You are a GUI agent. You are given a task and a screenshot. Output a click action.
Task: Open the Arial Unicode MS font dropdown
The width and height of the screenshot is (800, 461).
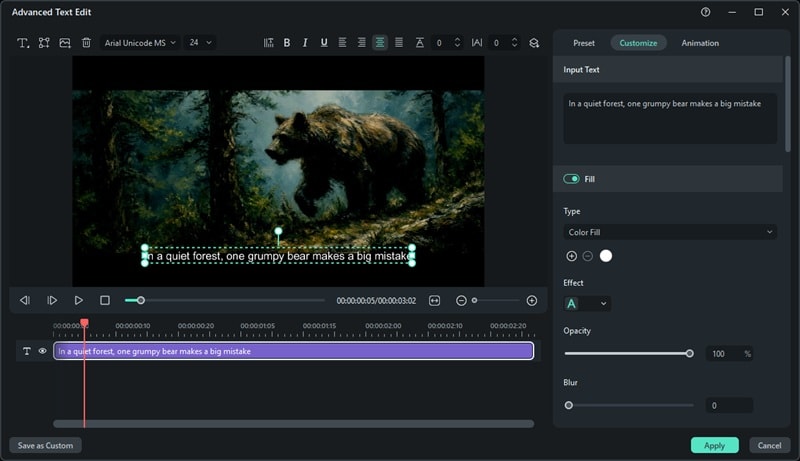(x=140, y=43)
